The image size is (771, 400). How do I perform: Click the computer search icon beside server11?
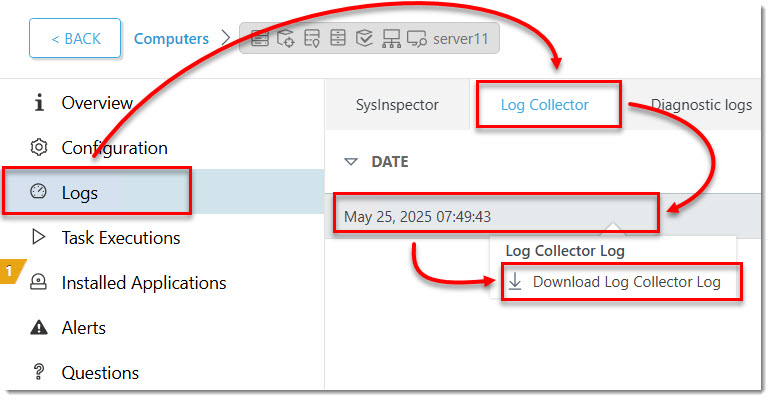416,38
